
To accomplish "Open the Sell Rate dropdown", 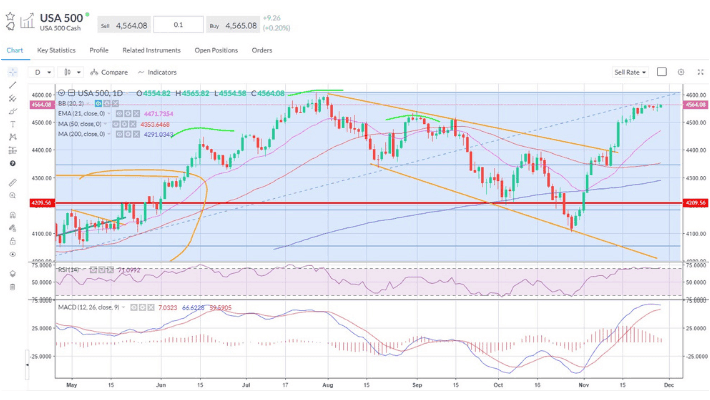I will (x=630, y=72).
